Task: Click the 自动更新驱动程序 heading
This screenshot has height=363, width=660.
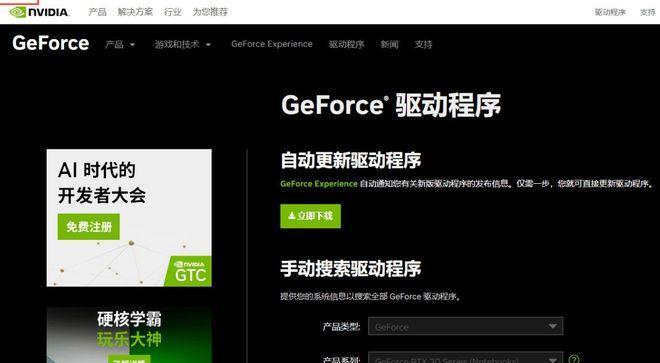Action: click(351, 160)
